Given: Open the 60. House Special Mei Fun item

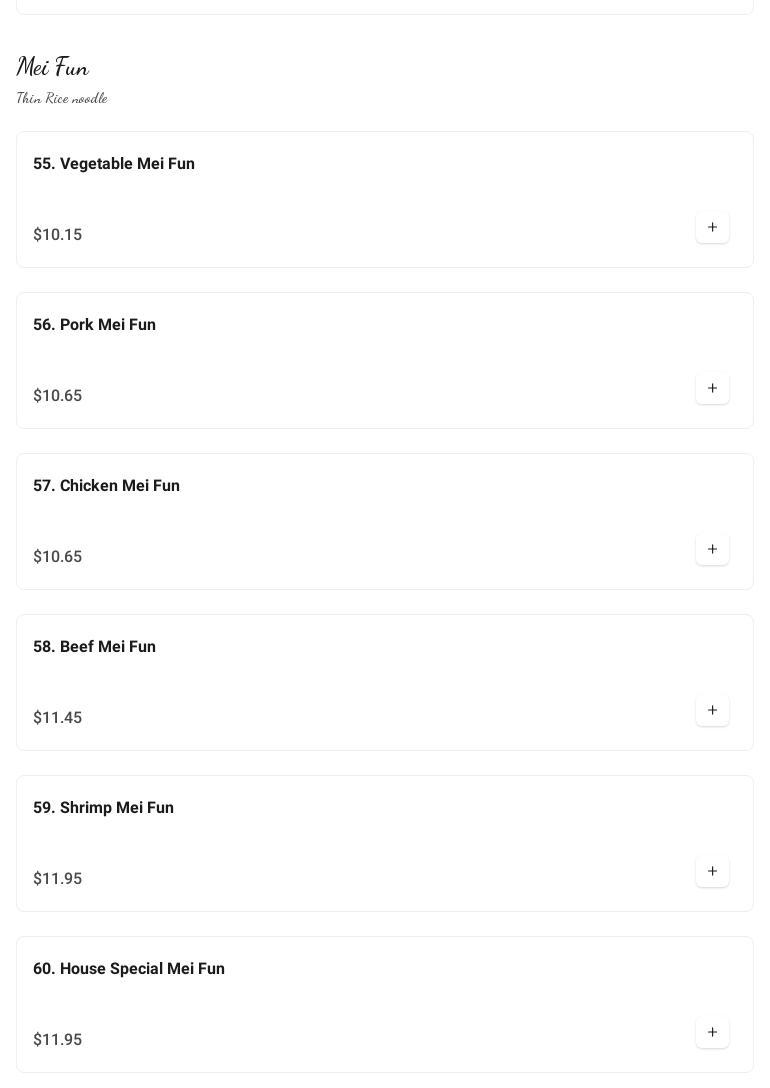Looking at the screenshot, I should tap(129, 969).
